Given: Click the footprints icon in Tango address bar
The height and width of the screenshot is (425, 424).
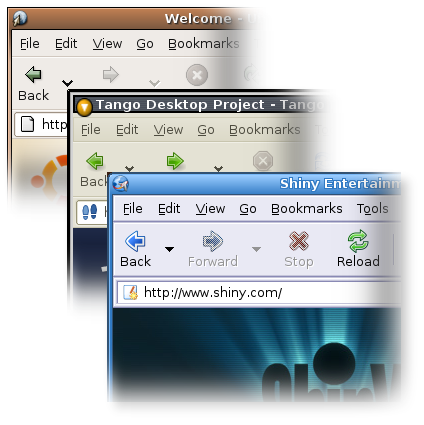Looking at the screenshot, I should click(90, 212).
